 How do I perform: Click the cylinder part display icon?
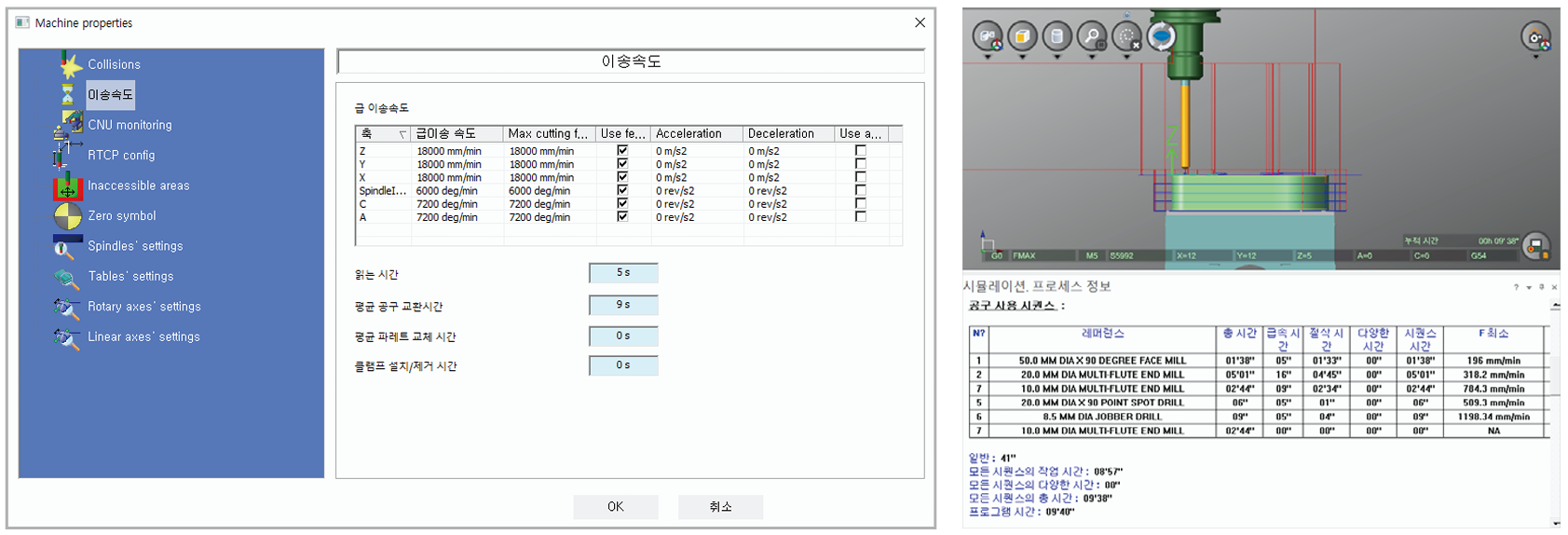coord(1057,36)
